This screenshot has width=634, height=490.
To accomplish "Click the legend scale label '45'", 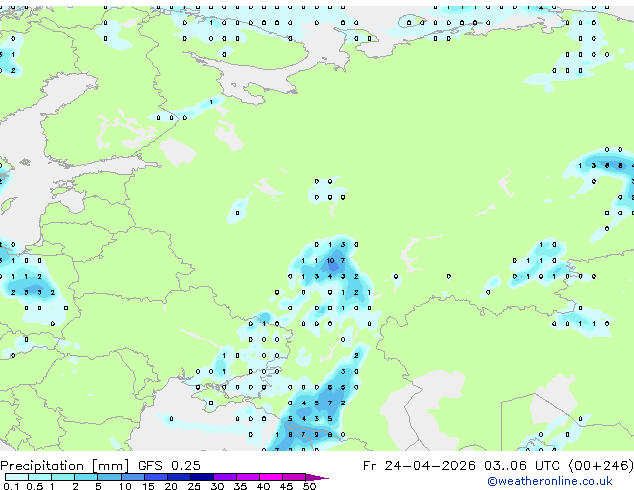I will pos(286,486).
